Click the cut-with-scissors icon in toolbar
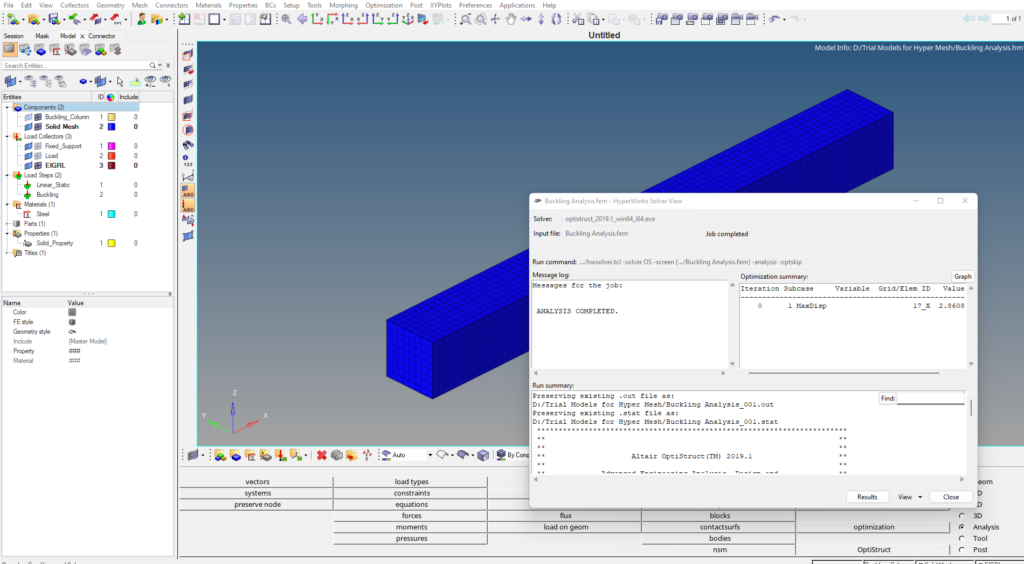The height and width of the screenshot is (564, 1024). point(577,19)
